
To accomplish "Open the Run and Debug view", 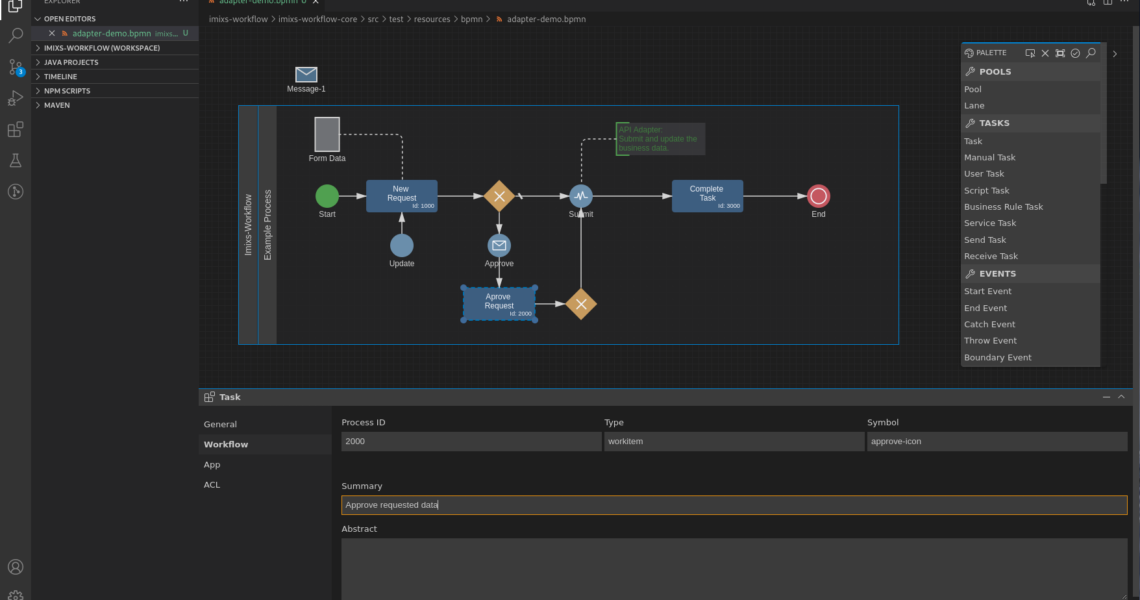I will pyautogui.click(x=15, y=98).
